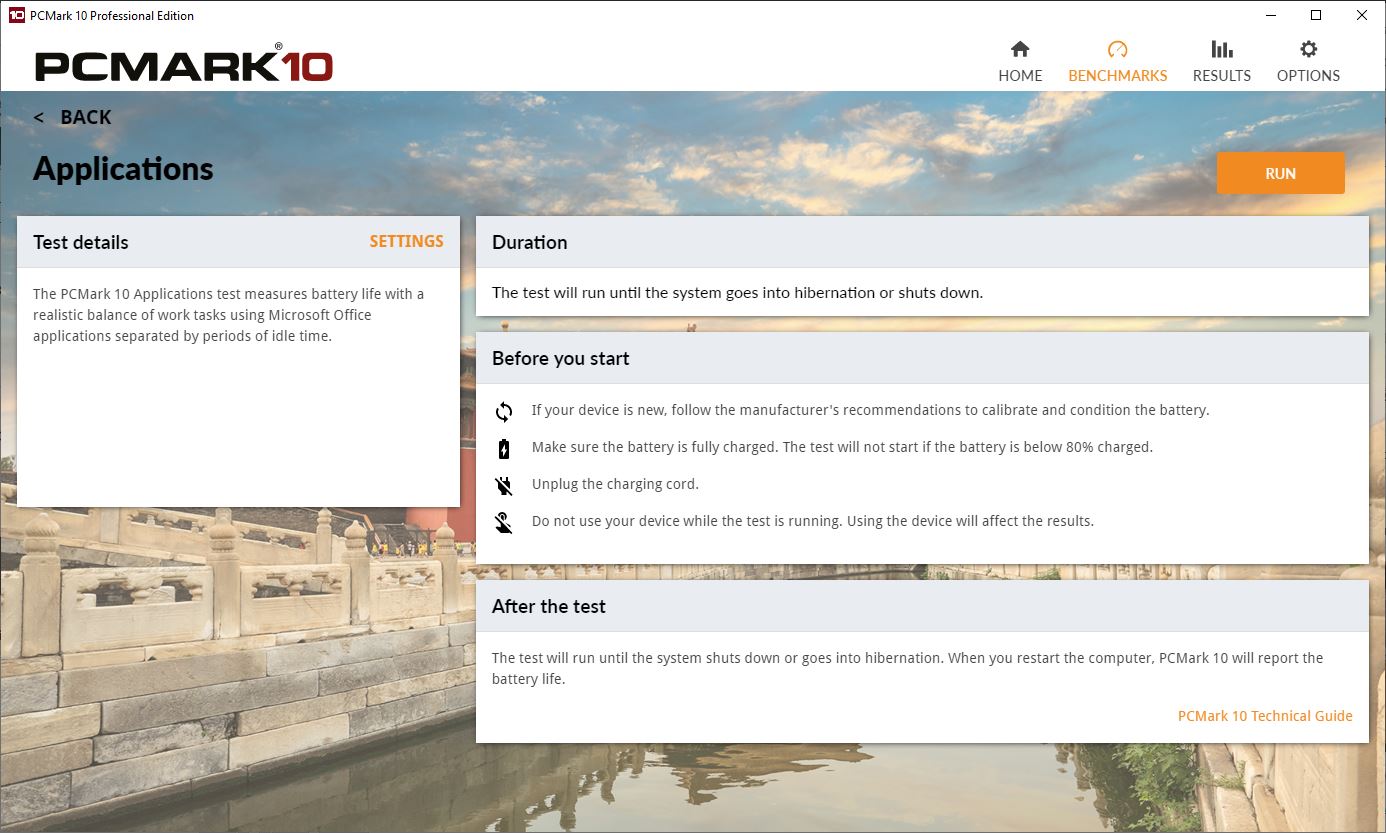
Task: Close the PCMark 10 window
Action: click(1362, 15)
